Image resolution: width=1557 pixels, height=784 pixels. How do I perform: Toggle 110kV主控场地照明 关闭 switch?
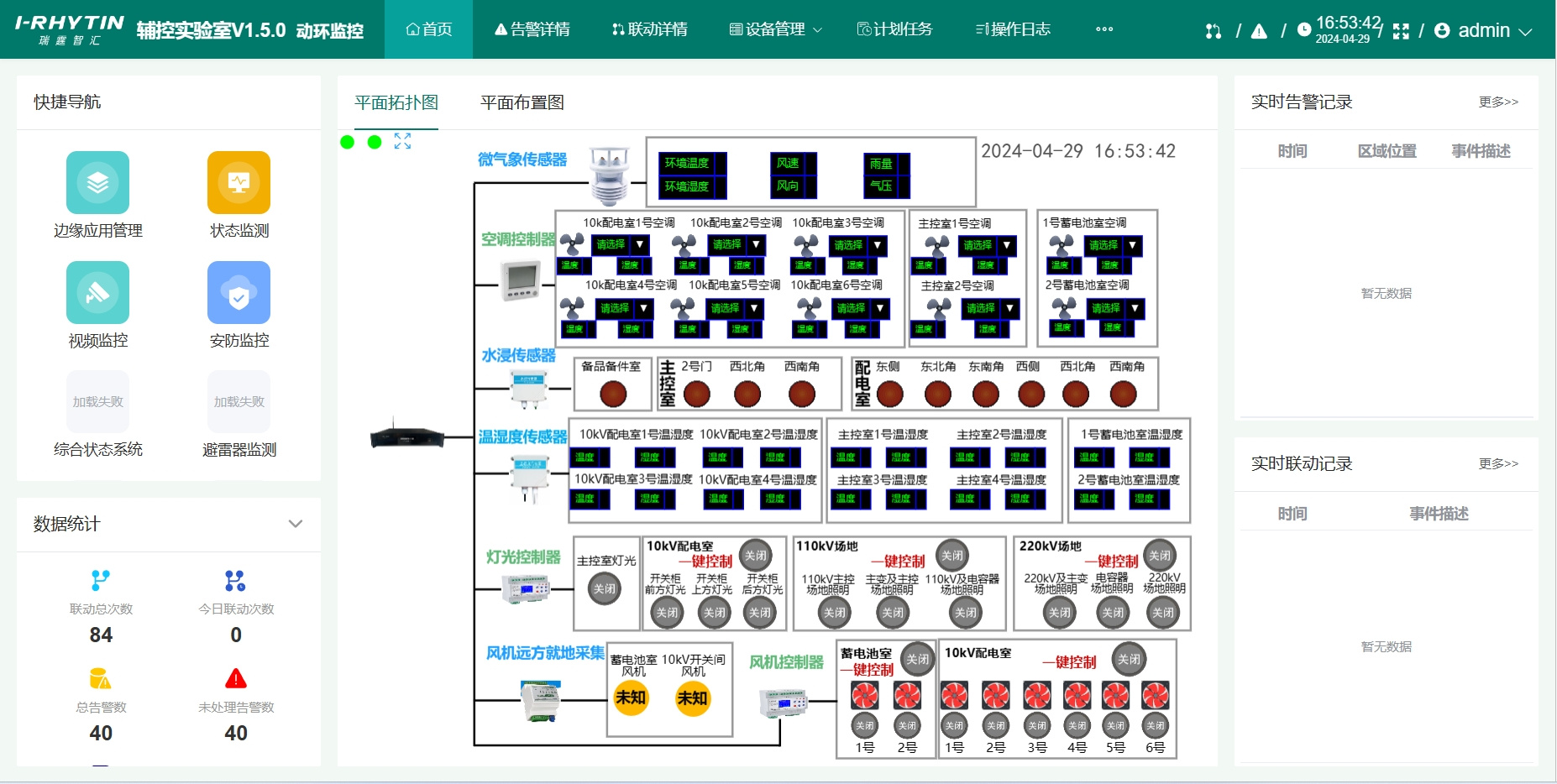click(x=834, y=613)
